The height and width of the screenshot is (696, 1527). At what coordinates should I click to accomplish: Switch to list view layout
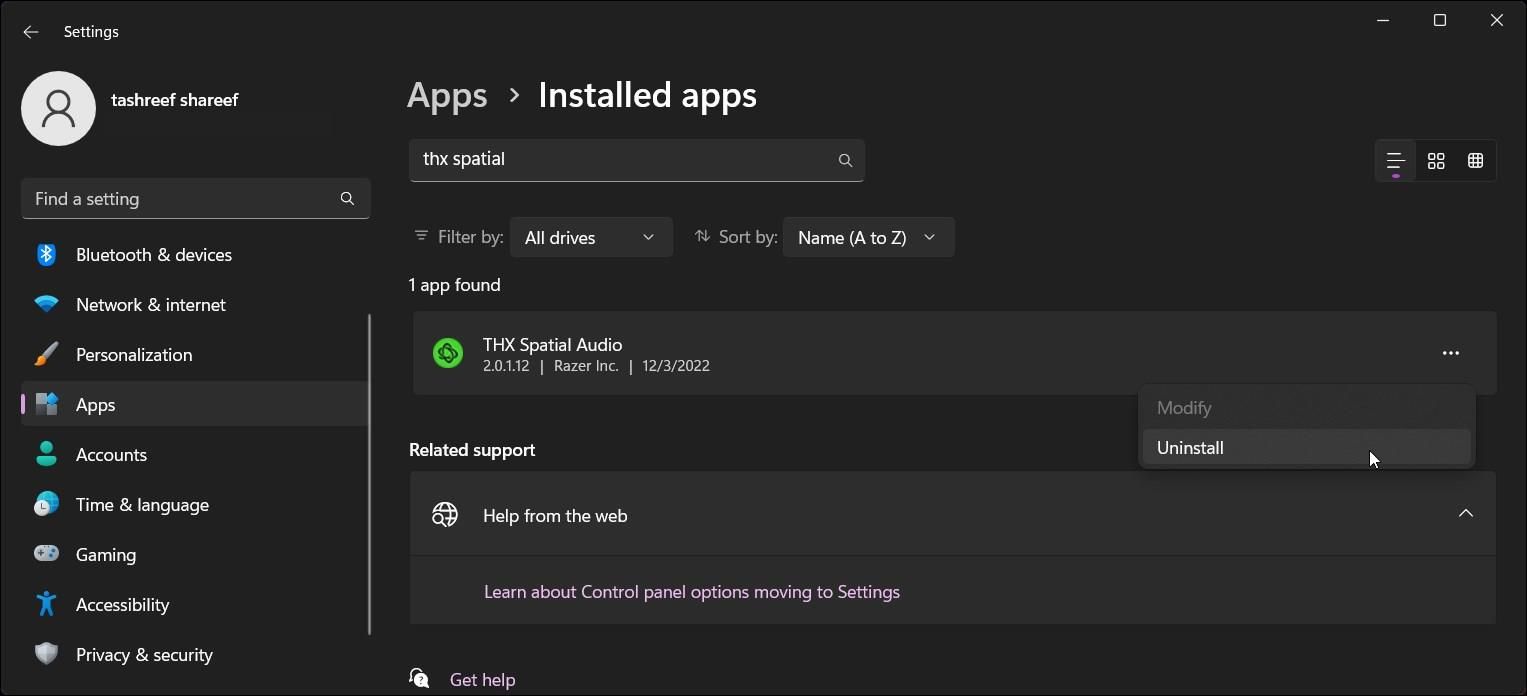(x=1396, y=161)
